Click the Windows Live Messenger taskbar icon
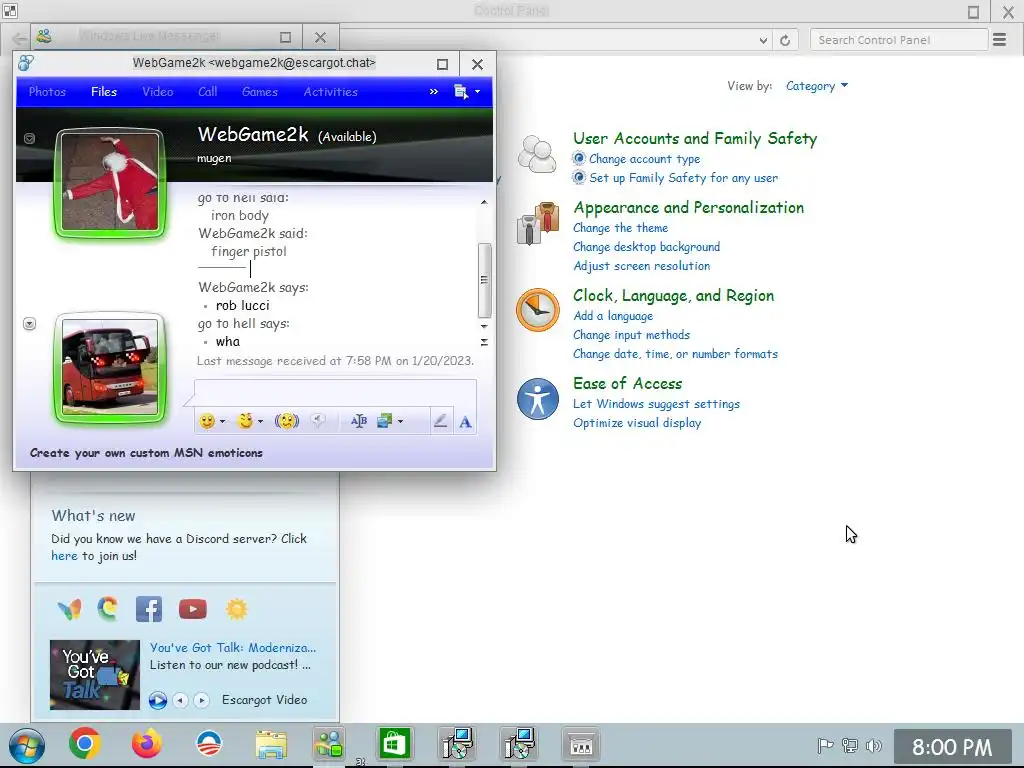Viewport: 1024px width, 768px height. 329,744
